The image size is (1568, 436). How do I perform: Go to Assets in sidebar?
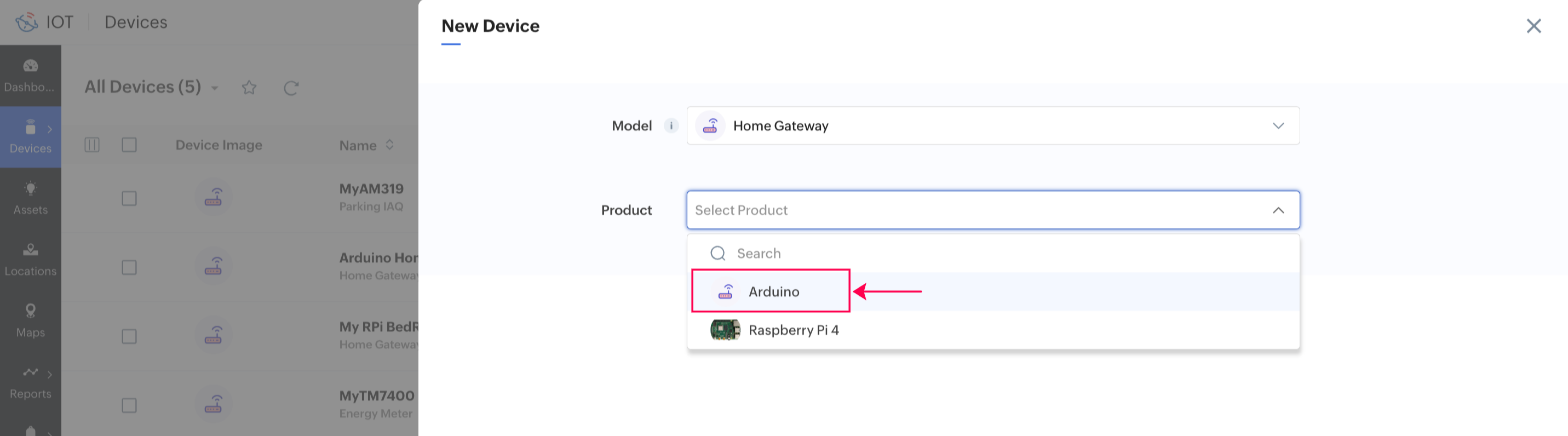(x=31, y=198)
